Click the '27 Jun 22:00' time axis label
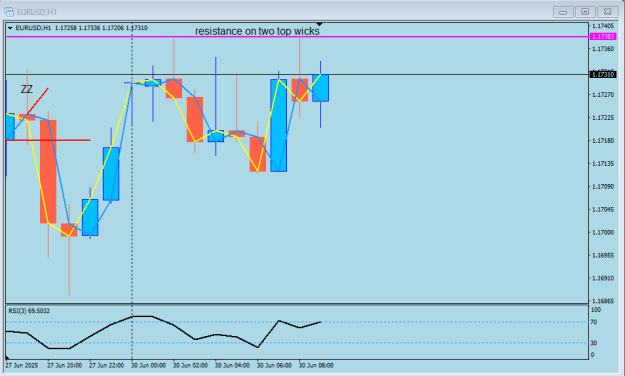 point(106,365)
